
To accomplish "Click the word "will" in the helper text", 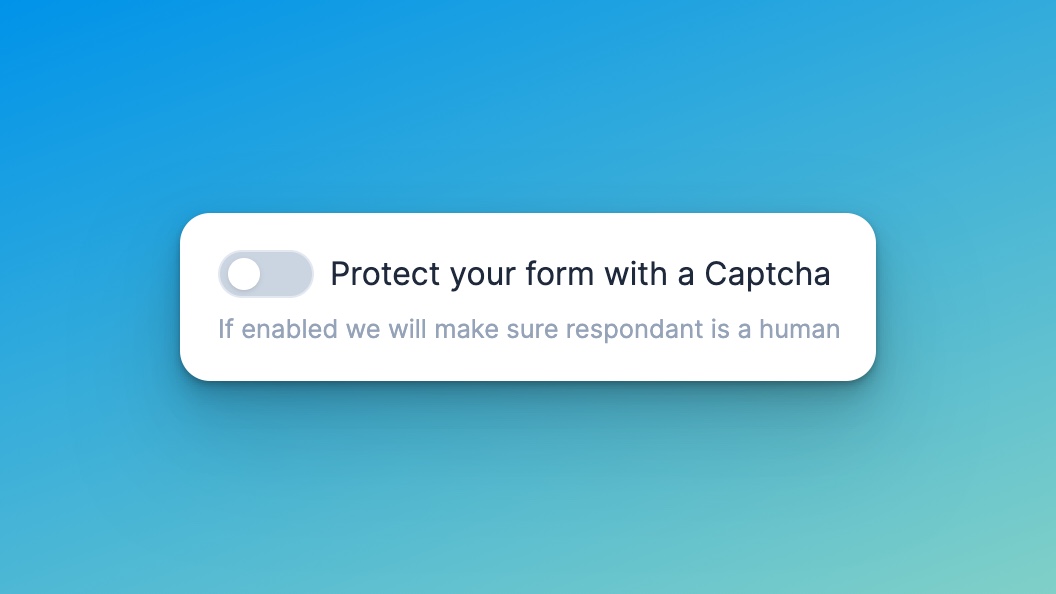I will pyautogui.click(x=405, y=329).
